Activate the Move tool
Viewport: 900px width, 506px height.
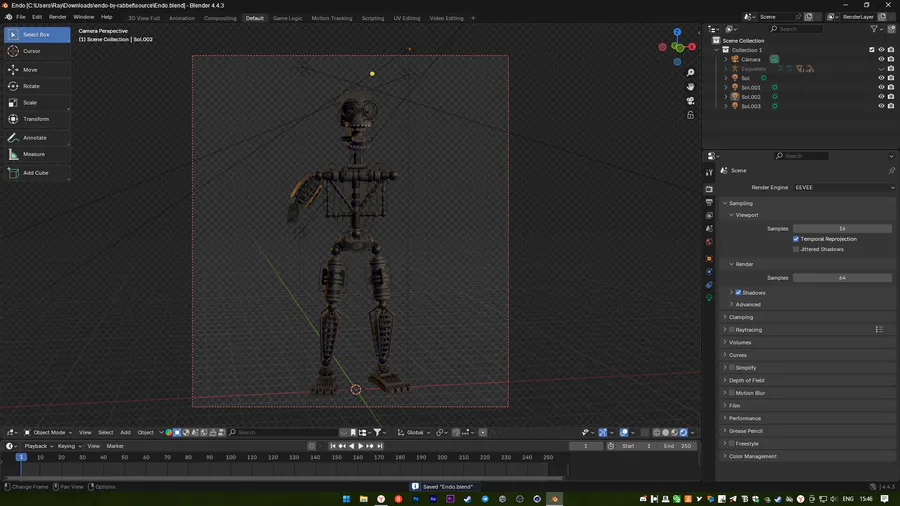pos(37,69)
